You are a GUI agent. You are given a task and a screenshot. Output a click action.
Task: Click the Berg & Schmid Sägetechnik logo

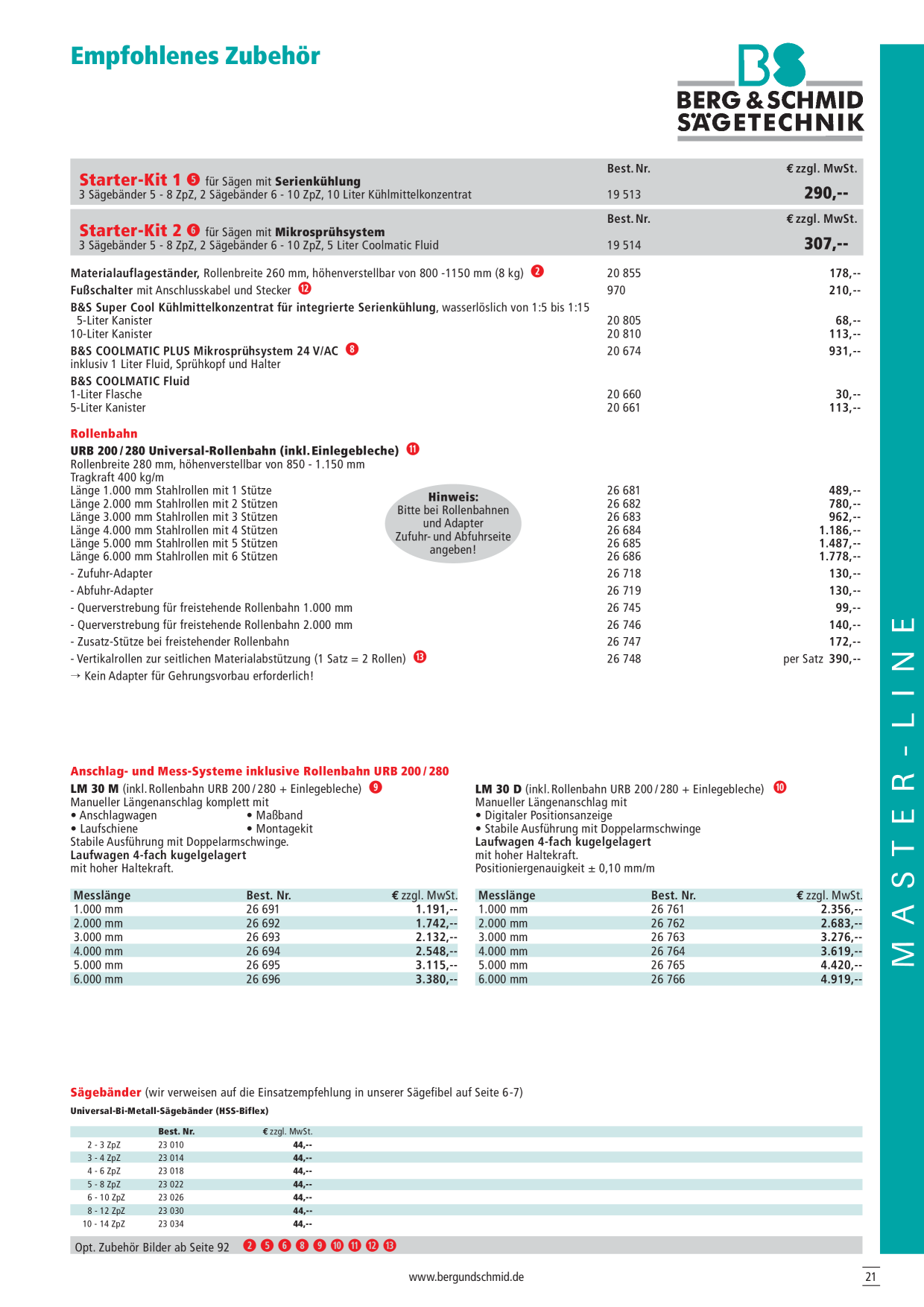[770, 92]
